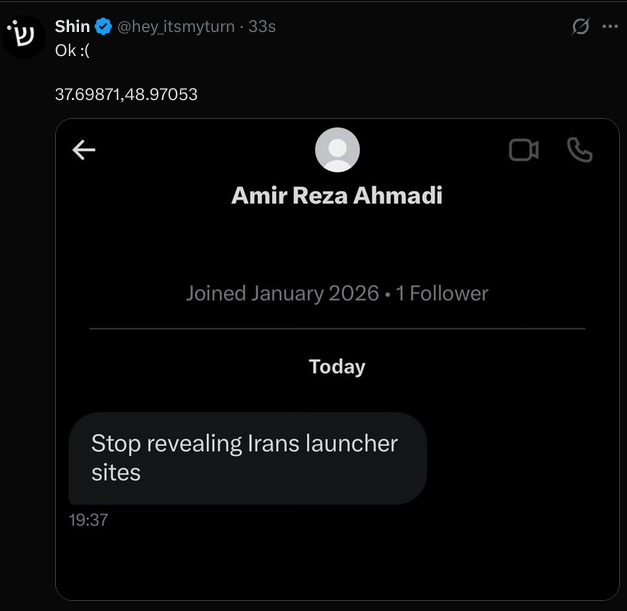Click the blue verified badge next to Shin

[x=103, y=27]
